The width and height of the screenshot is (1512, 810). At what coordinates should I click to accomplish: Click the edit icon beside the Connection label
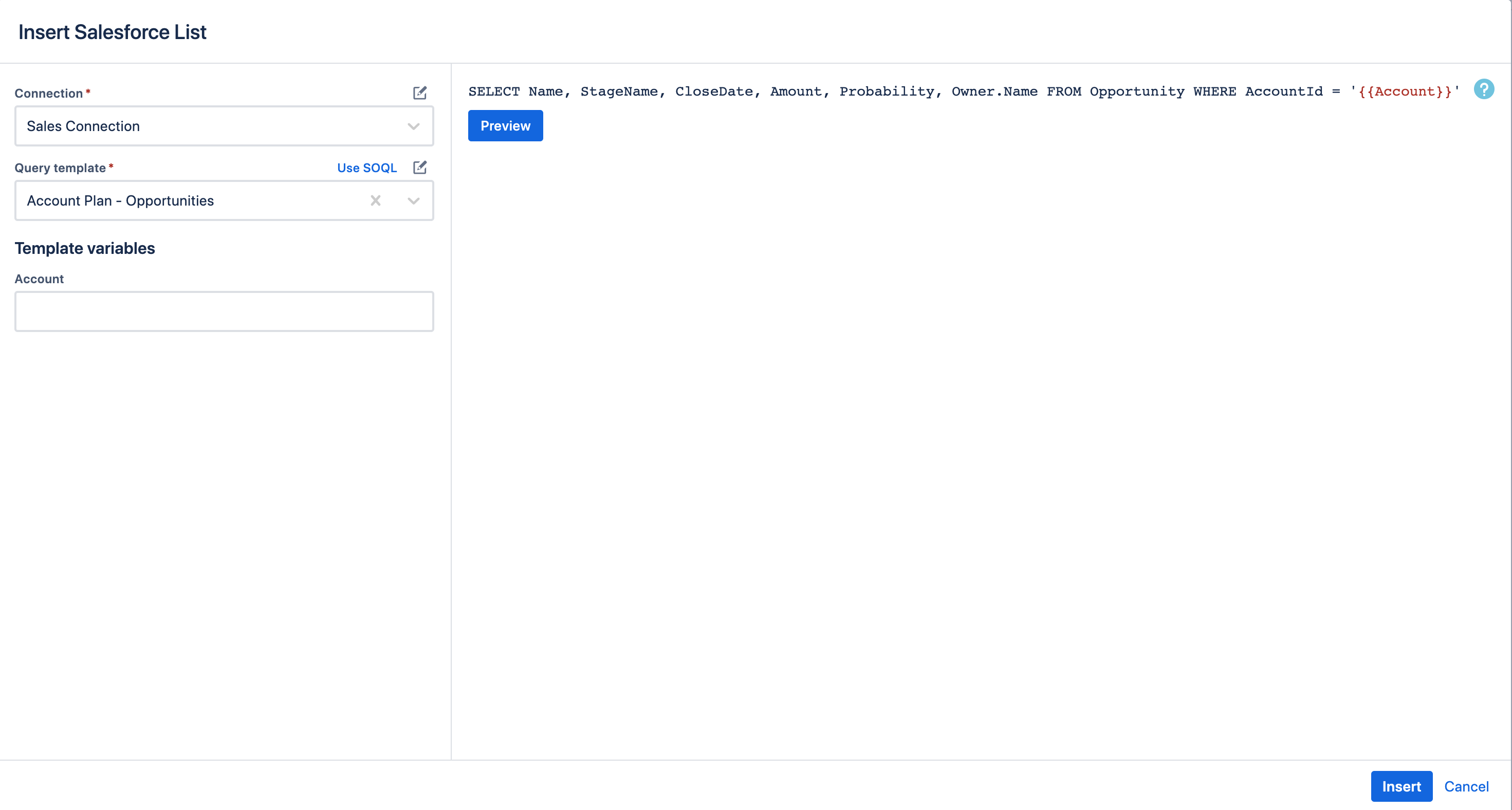[420, 93]
